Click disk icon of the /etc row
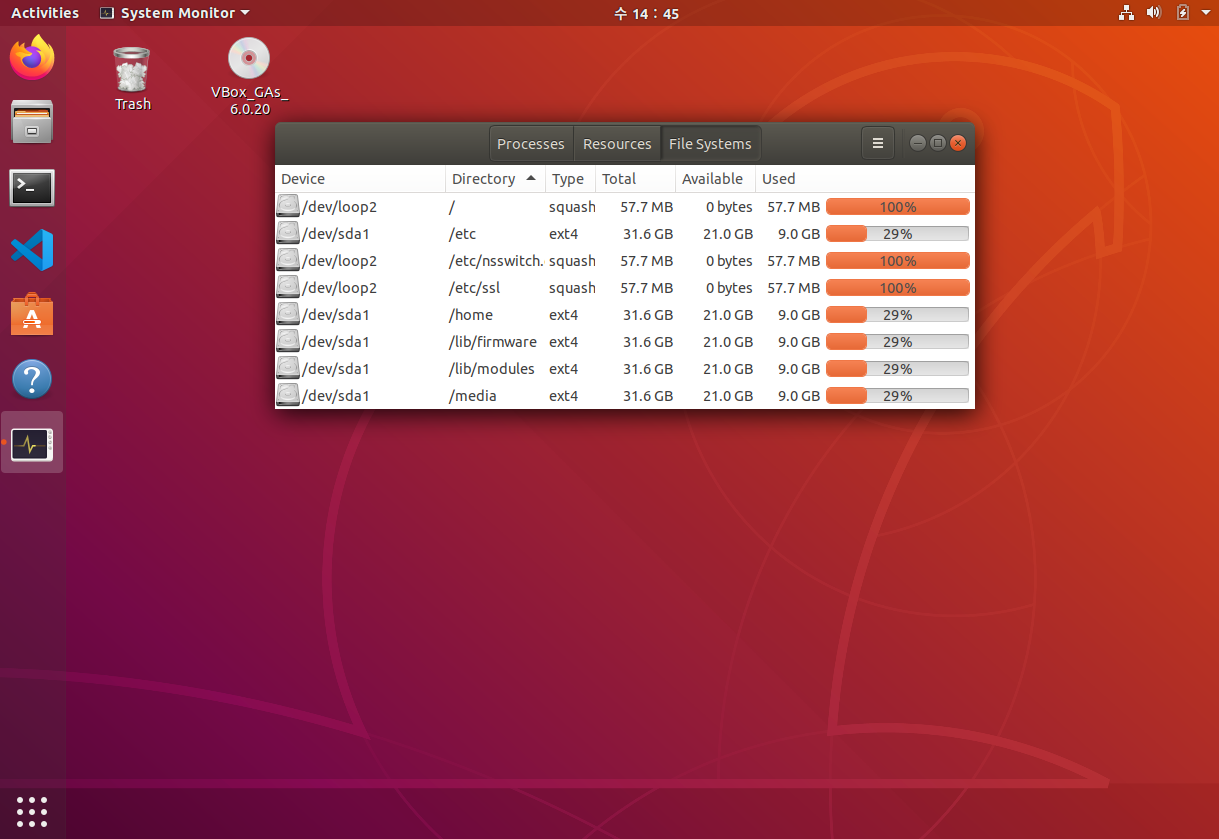The image size is (1219, 839). coord(288,234)
